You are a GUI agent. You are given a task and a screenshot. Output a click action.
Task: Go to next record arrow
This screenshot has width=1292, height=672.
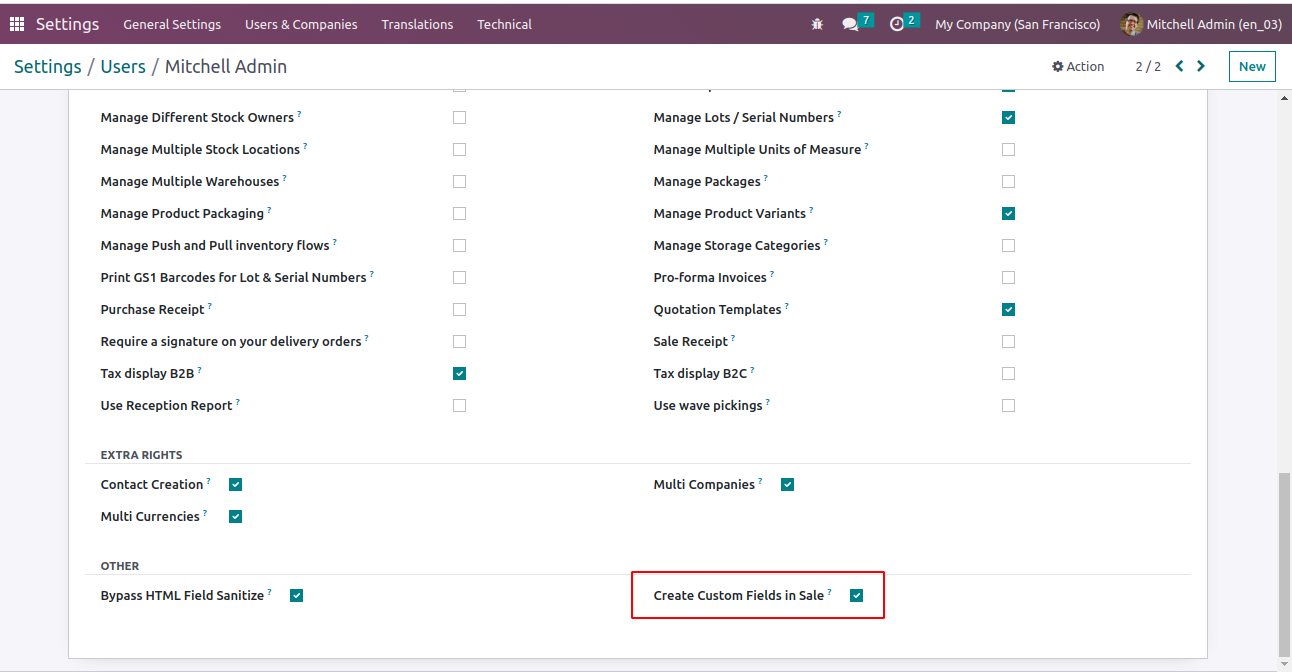click(x=1201, y=66)
